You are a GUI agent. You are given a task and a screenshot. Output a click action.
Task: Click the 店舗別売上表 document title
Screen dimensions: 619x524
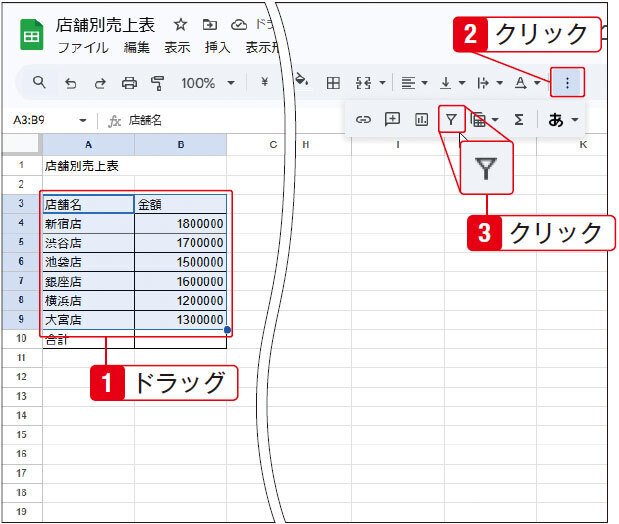pos(105,25)
